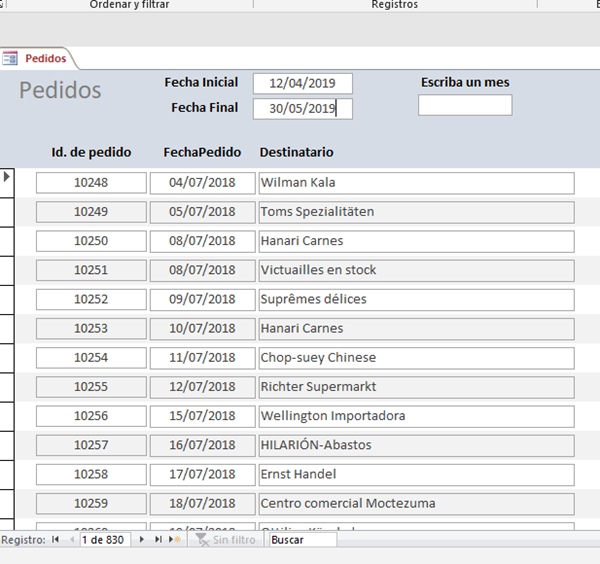Click destinatario HILARIÓN-Abastos
The height and width of the screenshot is (564, 600).
[416, 445]
